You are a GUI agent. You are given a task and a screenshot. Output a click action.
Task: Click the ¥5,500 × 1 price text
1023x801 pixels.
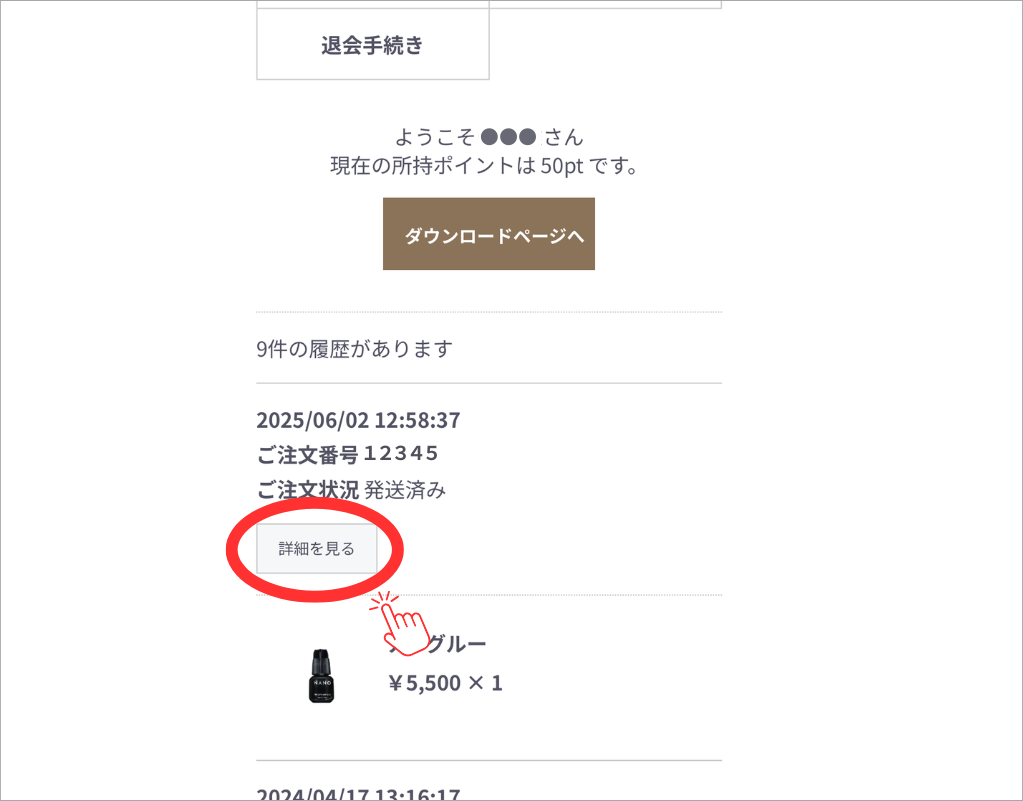[445, 683]
